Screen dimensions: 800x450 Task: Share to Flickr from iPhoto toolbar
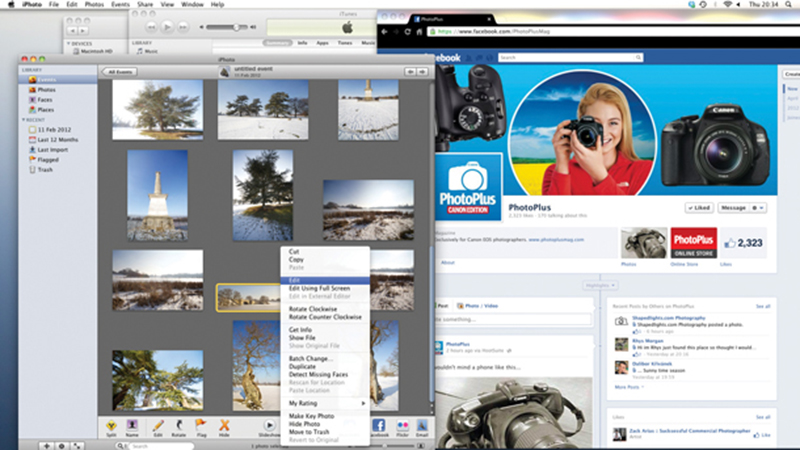point(403,428)
